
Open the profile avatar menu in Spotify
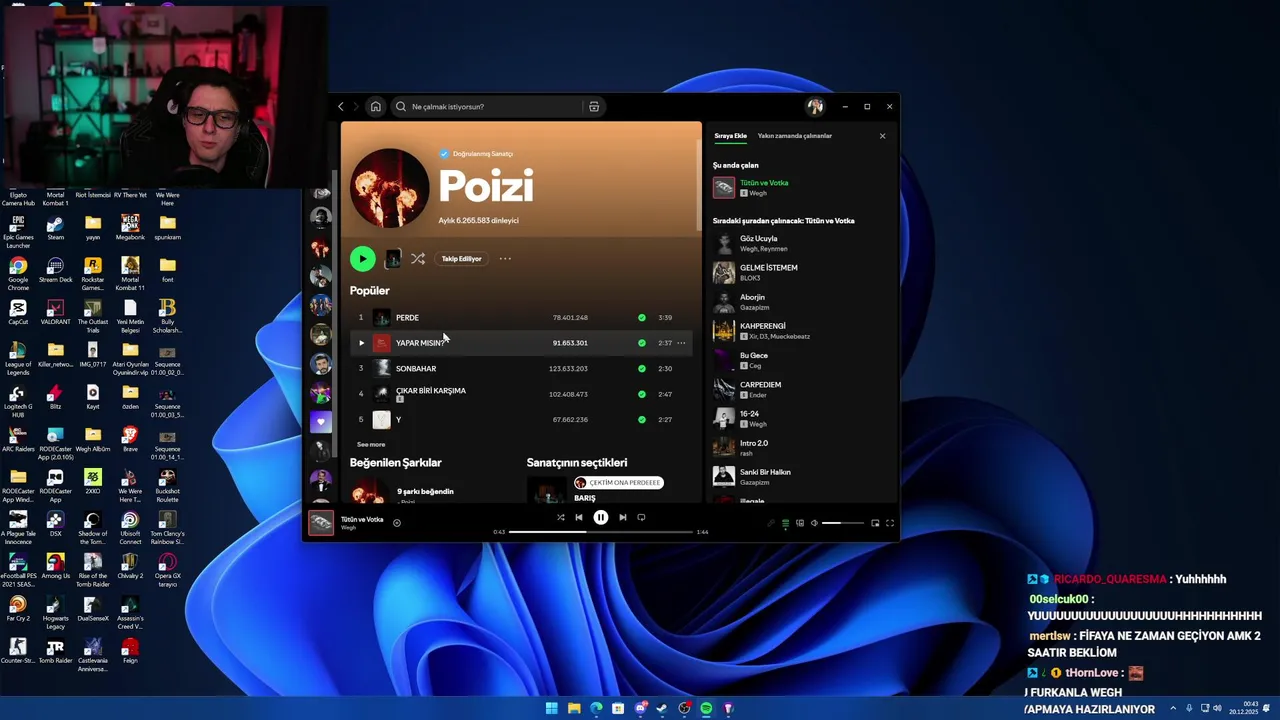tap(815, 106)
